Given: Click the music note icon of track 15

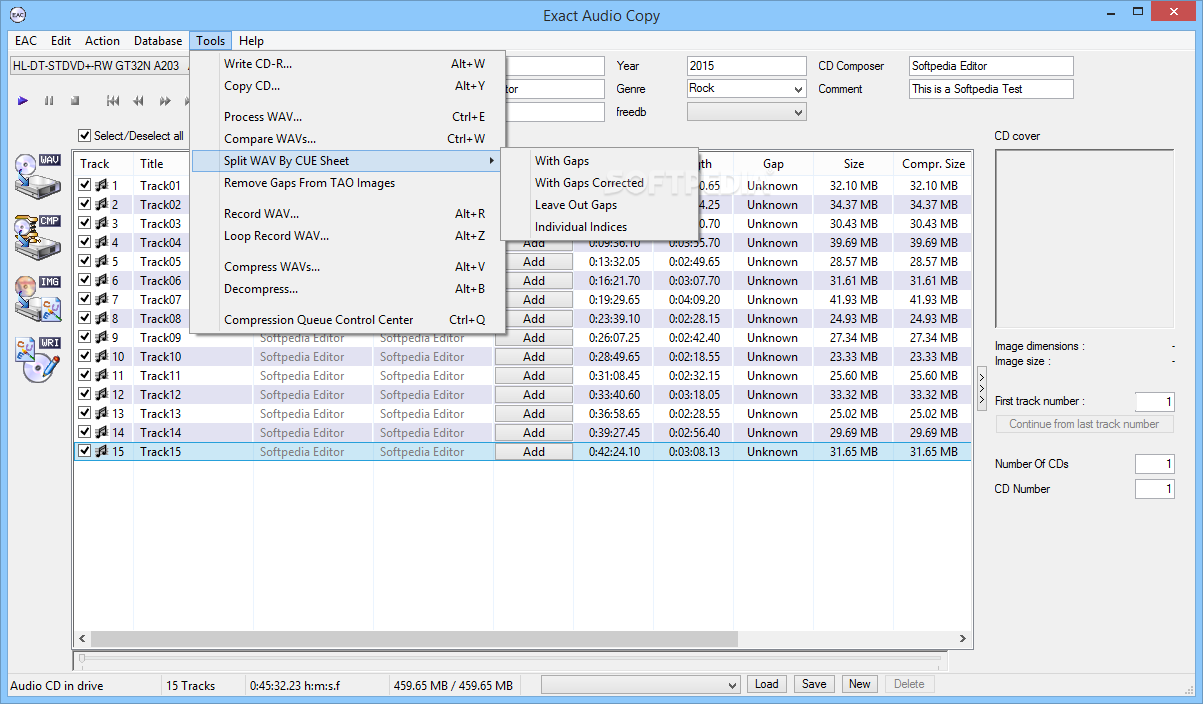Looking at the screenshot, I should 101,451.
